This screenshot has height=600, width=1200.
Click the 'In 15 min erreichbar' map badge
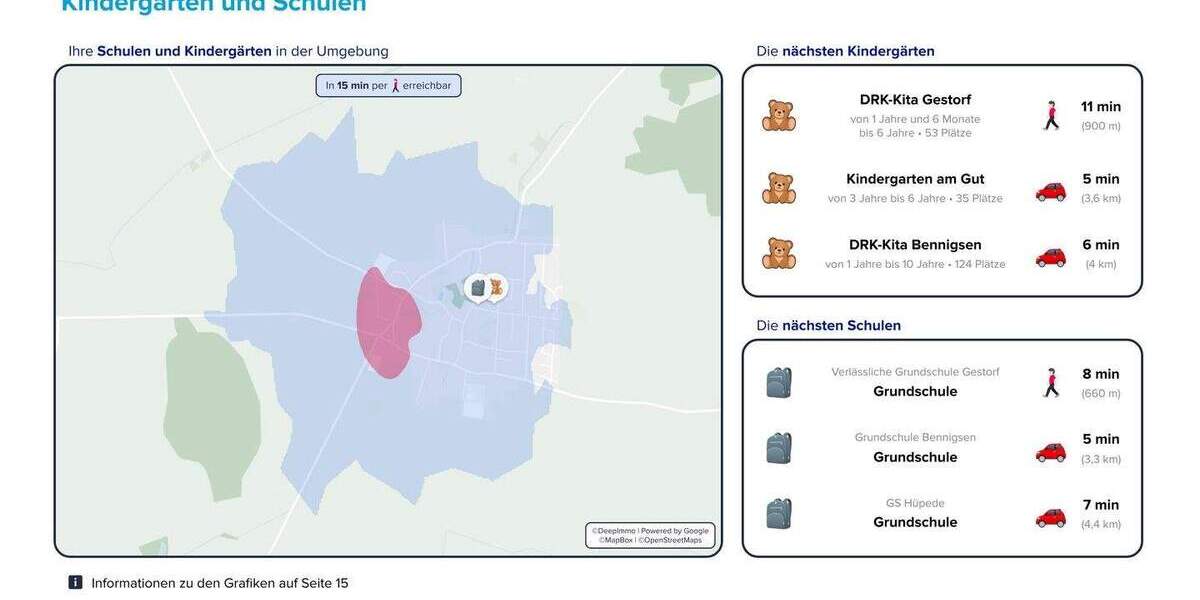tap(388, 86)
